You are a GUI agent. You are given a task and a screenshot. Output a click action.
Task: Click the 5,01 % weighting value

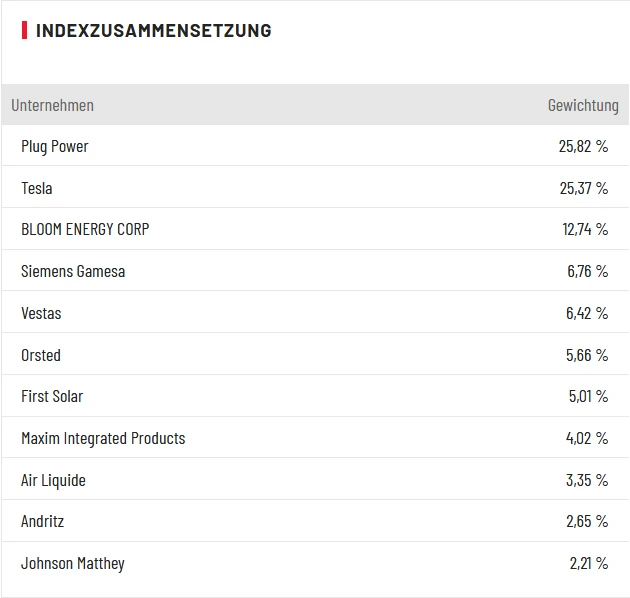[x=588, y=396]
